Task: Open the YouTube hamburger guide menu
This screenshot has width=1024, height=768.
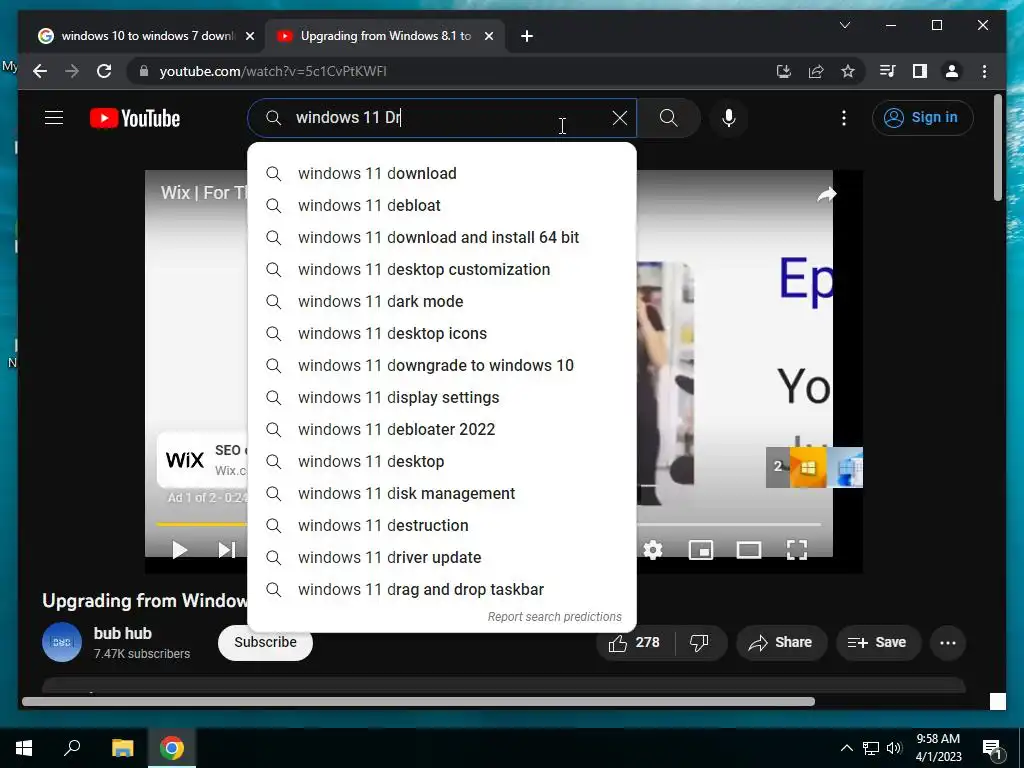Action: (54, 118)
